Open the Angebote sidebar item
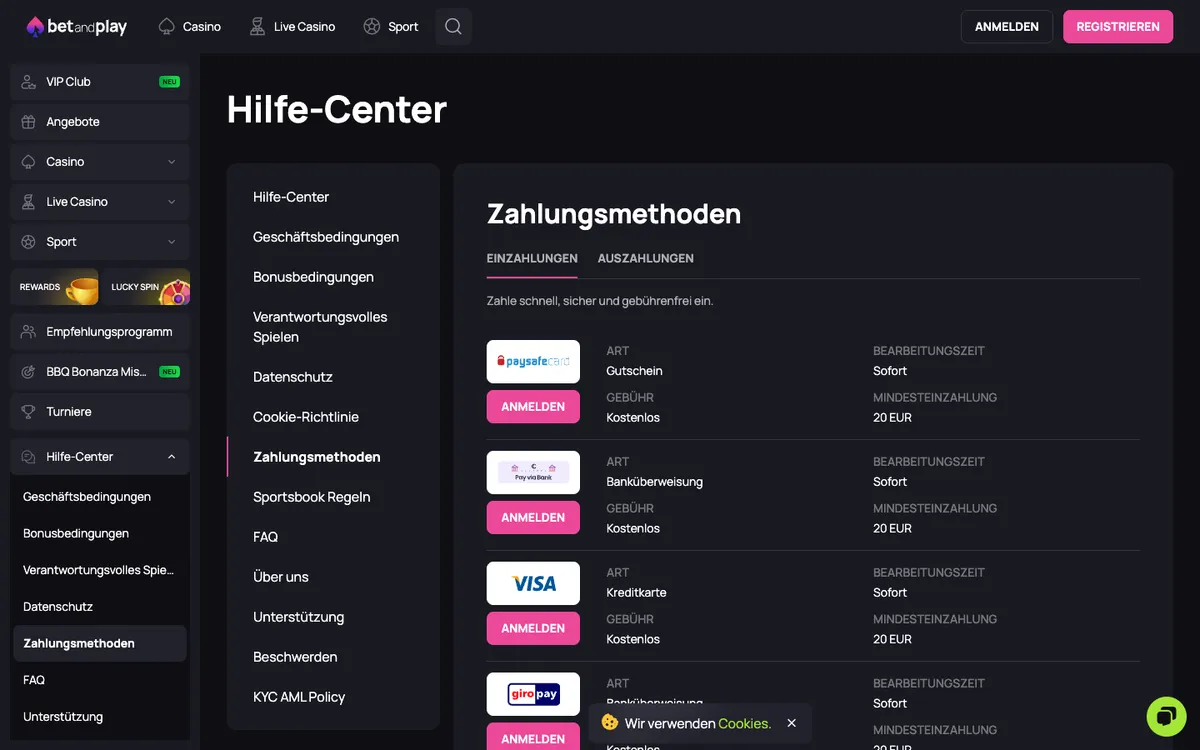The height and width of the screenshot is (750, 1200). pyautogui.click(x=100, y=122)
